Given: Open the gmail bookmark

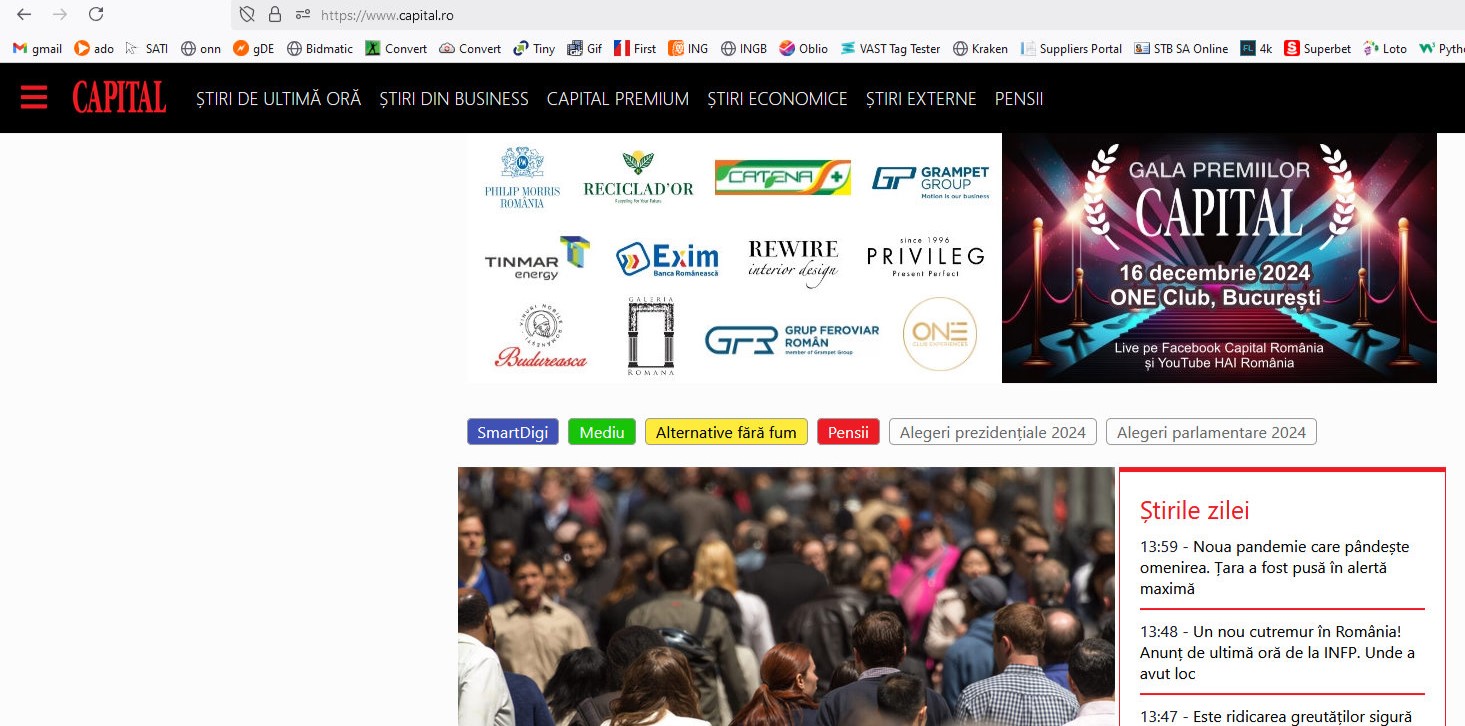Looking at the screenshot, I should (37, 48).
